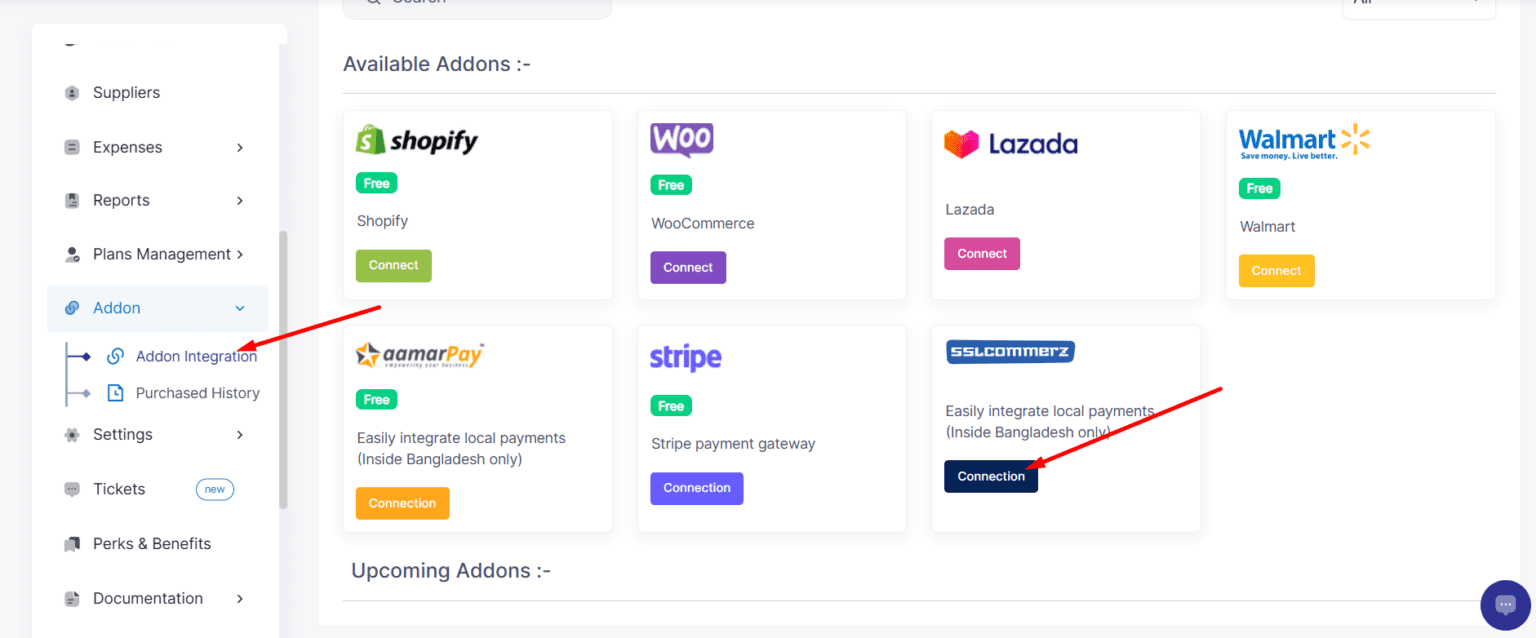Image resolution: width=1536 pixels, height=638 pixels.
Task: Click the Addon Integration link icon
Action: pyautogui.click(x=115, y=357)
